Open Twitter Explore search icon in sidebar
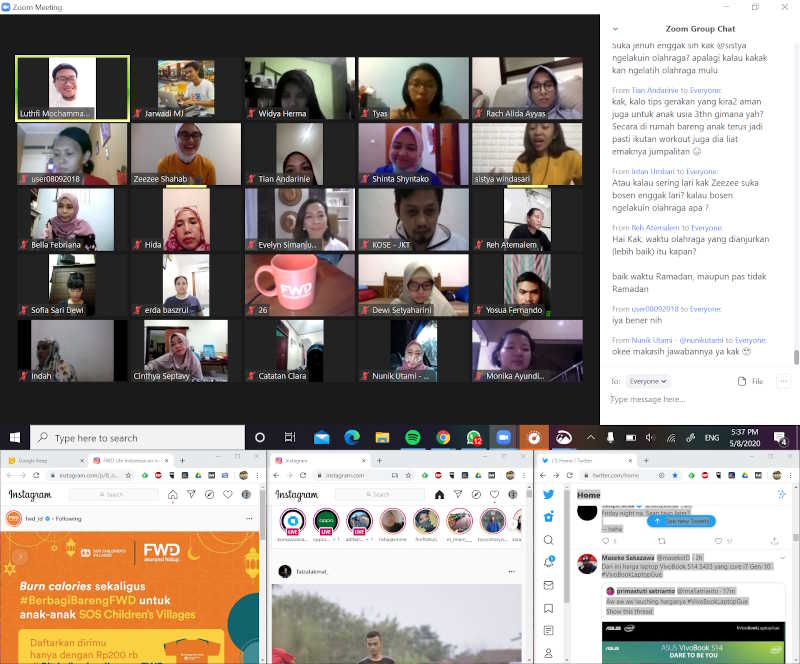Viewport: 800px width, 664px height. point(548,540)
